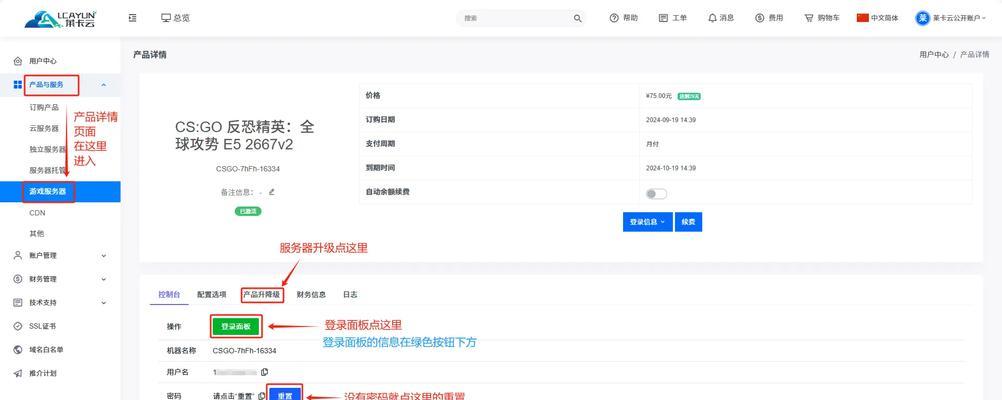Click the machine name CSGO-7hFh-16334 value

245,351
